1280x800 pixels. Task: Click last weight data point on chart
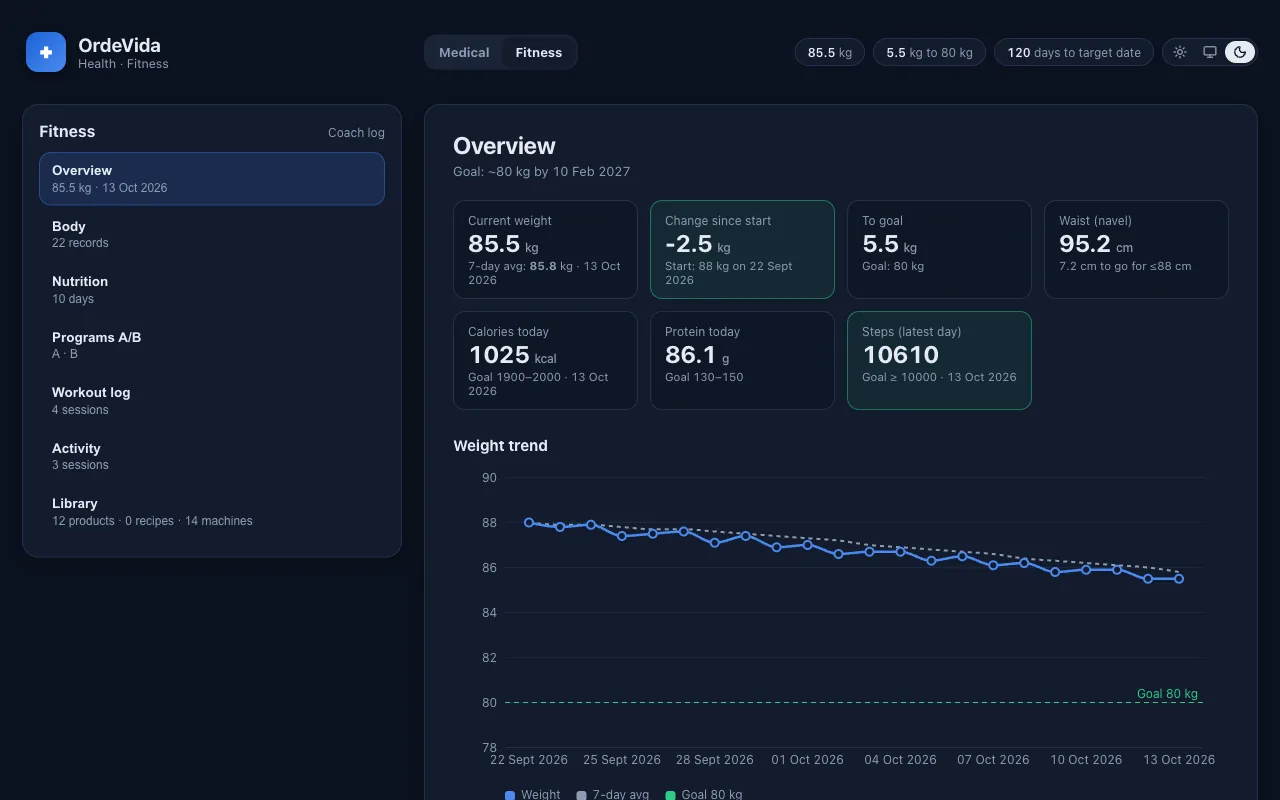(x=1179, y=579)
